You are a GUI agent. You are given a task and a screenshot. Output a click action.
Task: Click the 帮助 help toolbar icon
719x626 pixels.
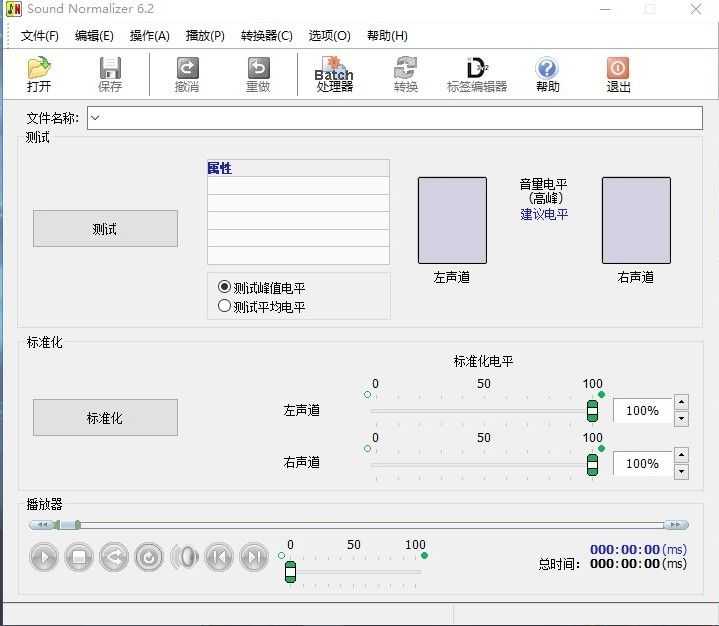(548, 74)
